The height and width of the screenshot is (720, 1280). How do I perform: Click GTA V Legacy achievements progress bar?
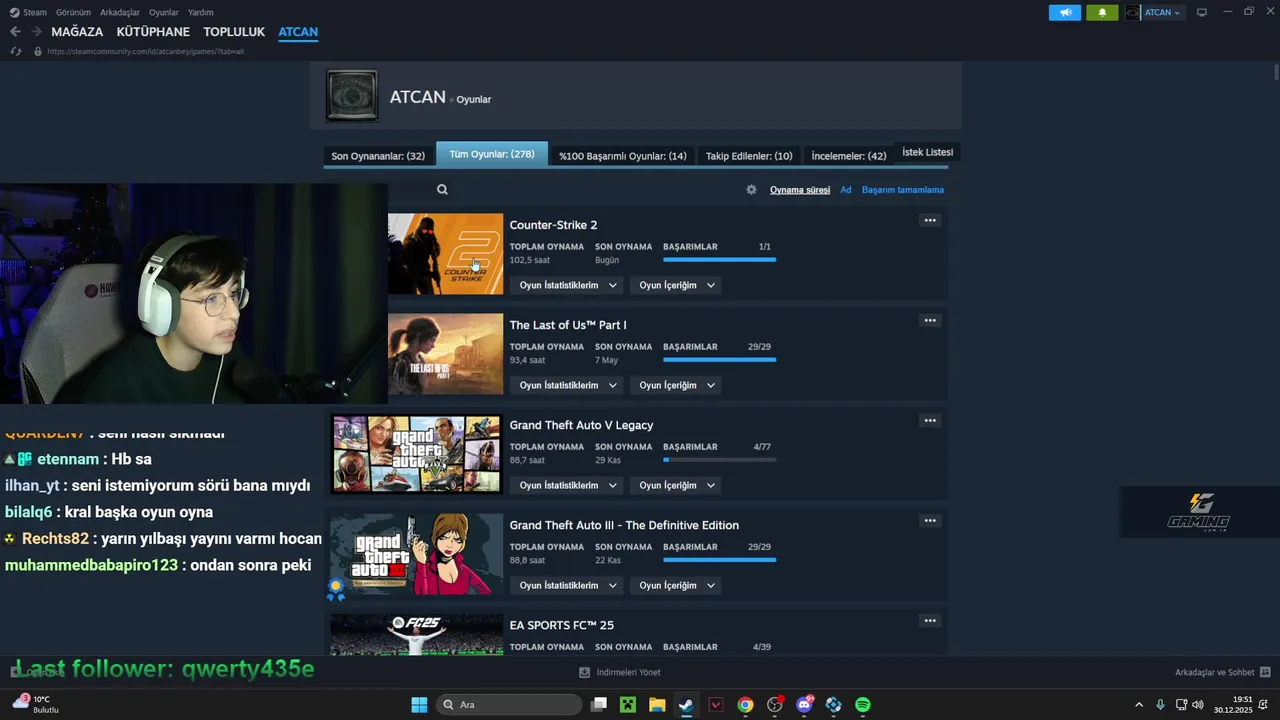pyautogui.click(x=719, y=460)
